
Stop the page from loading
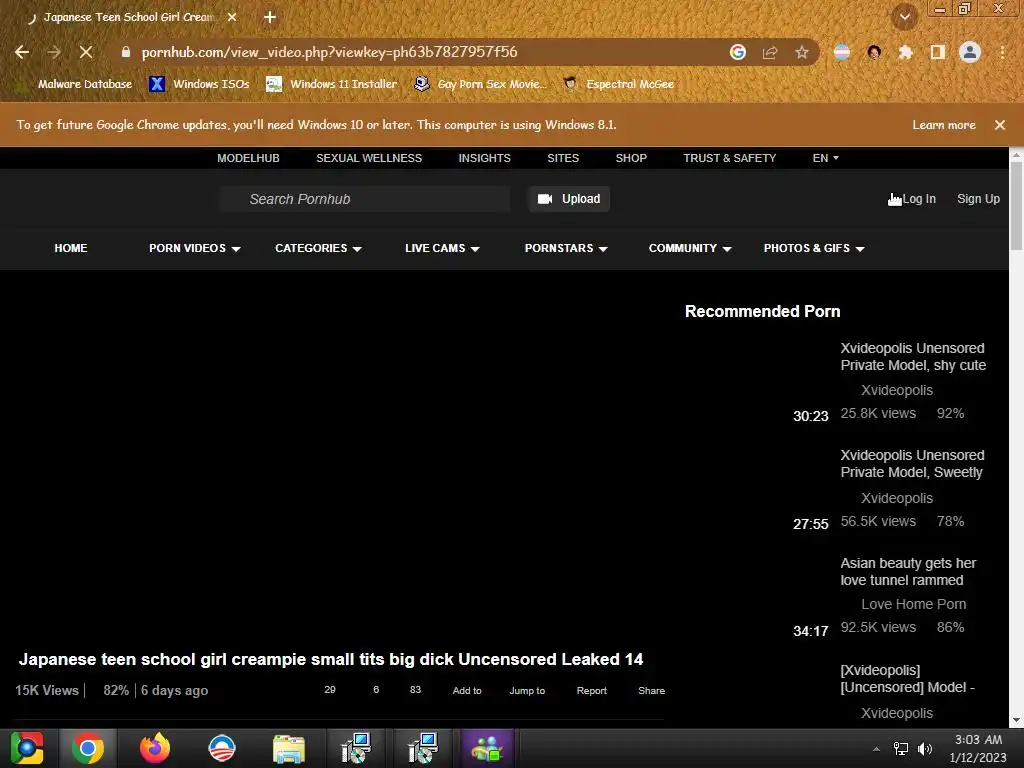(x=86, y=52)
